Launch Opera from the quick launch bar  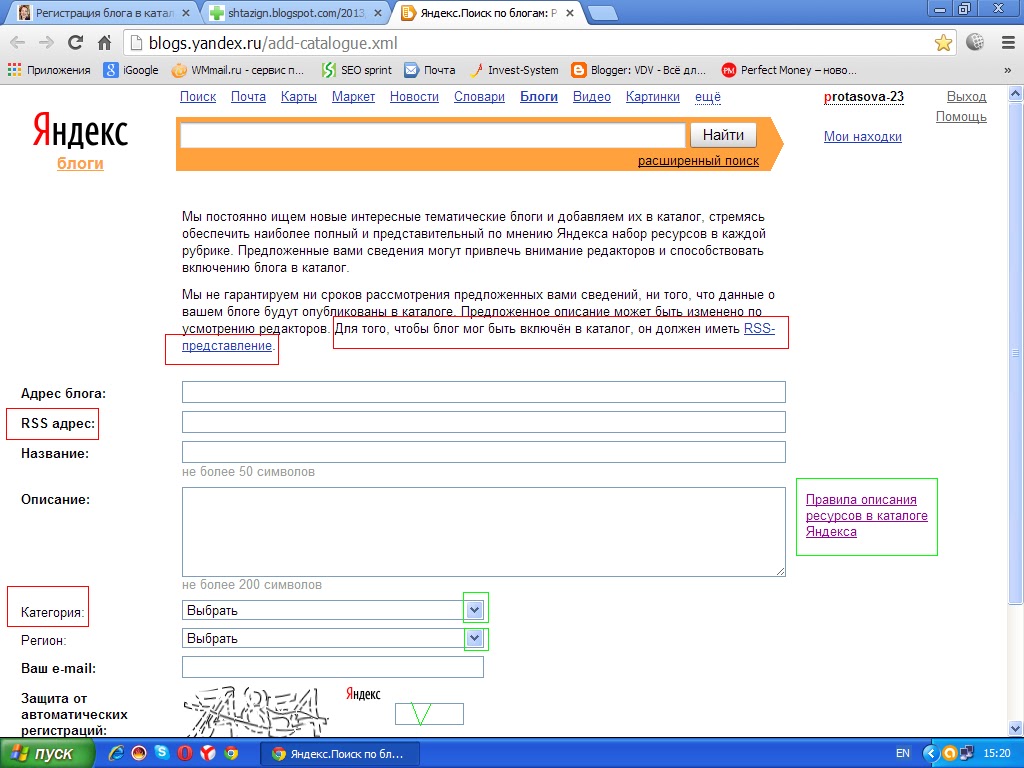click(185, 753)
